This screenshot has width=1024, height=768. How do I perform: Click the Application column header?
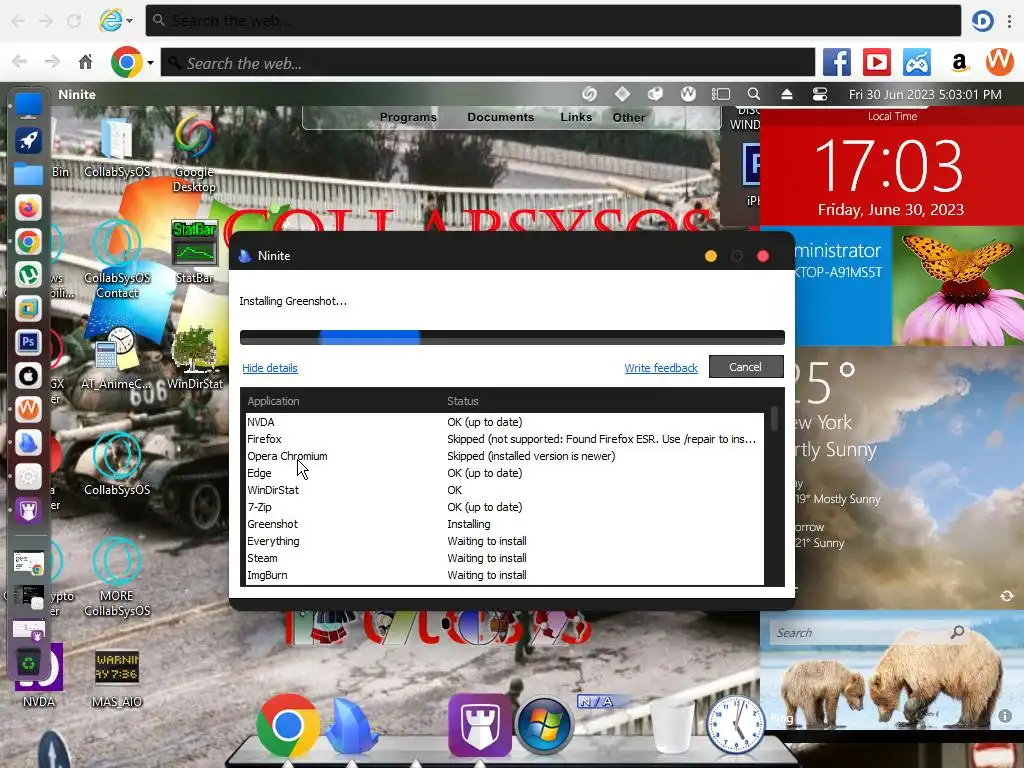click(273, 401)
